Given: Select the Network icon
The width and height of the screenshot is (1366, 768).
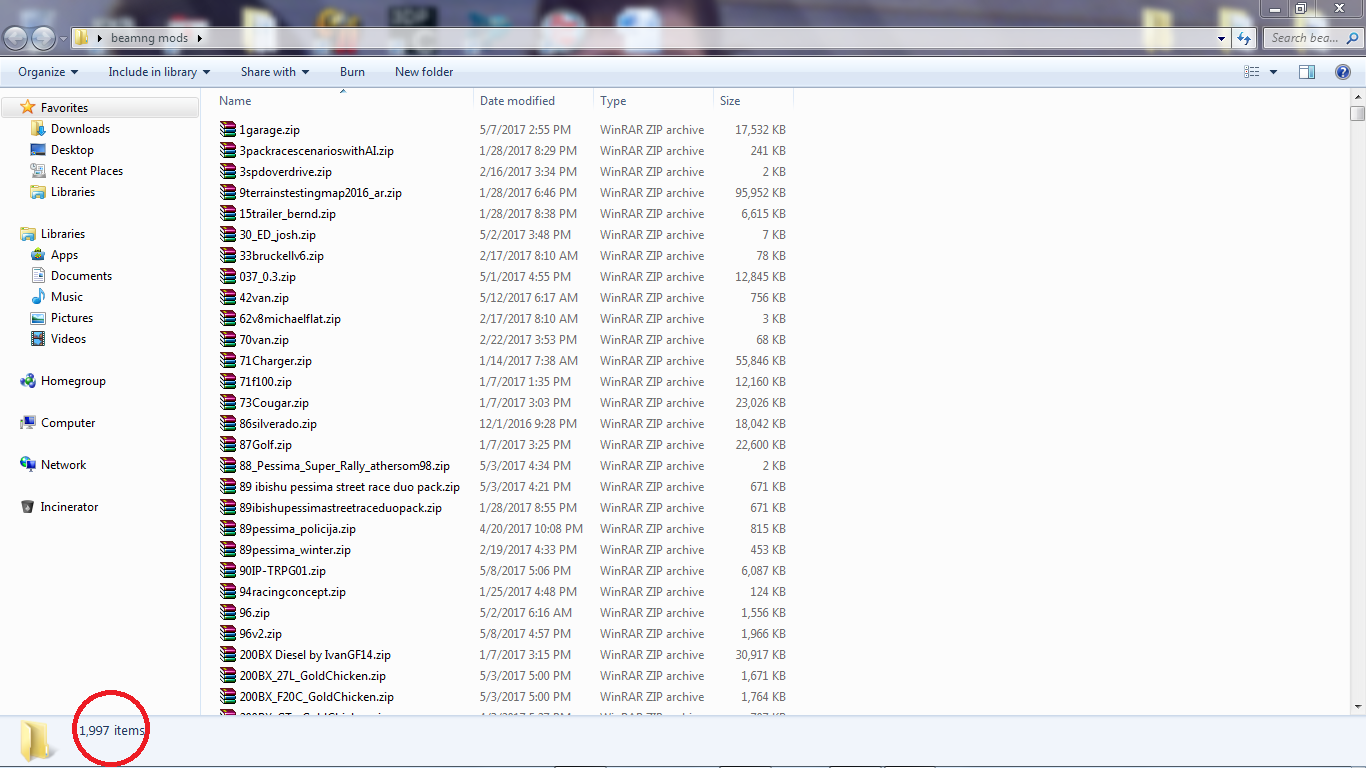Looking at the screenshot, I should [28, 465].
